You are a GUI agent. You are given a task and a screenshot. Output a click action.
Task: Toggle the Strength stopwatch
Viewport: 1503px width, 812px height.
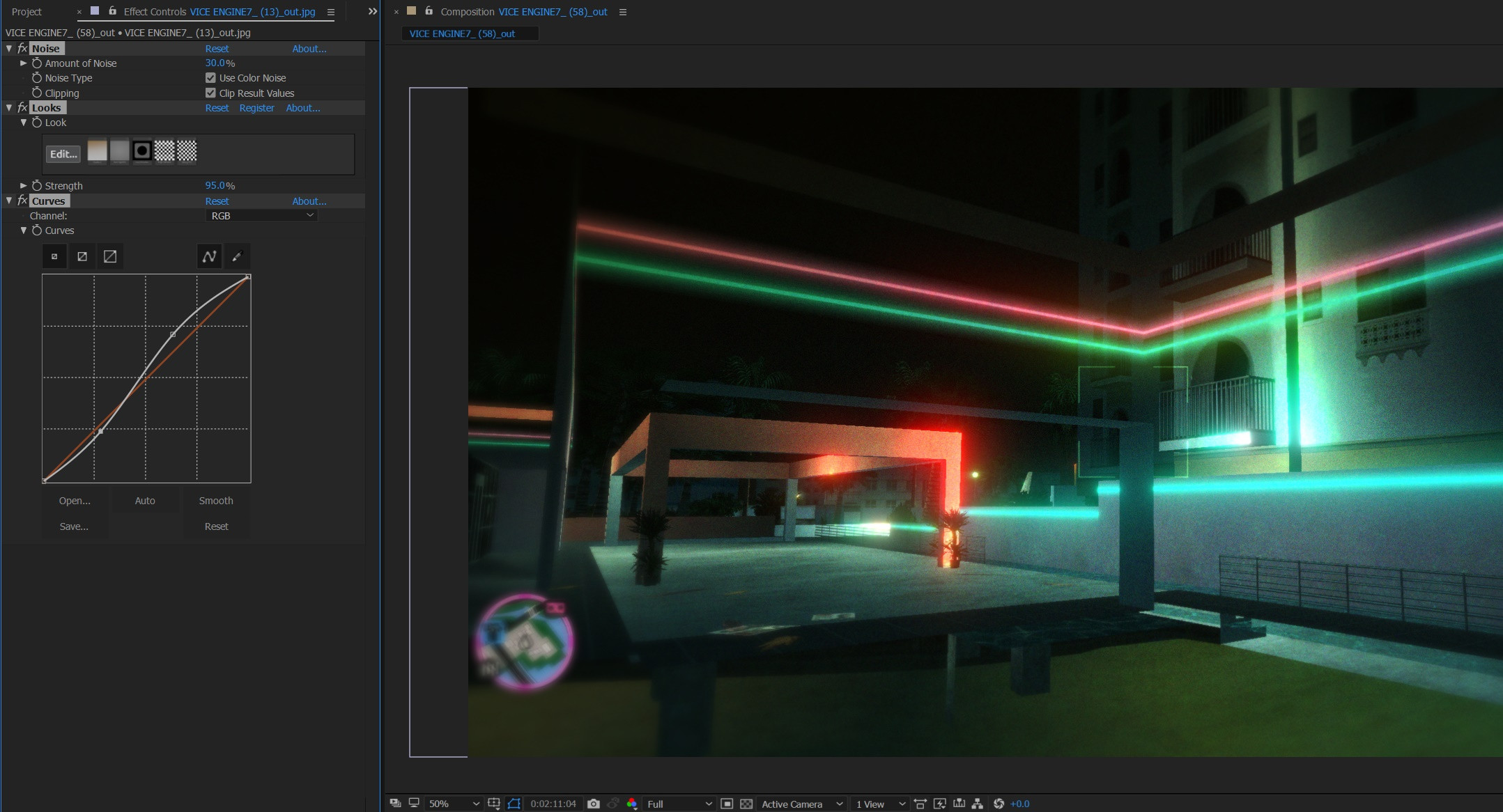[x=37, y=186]
